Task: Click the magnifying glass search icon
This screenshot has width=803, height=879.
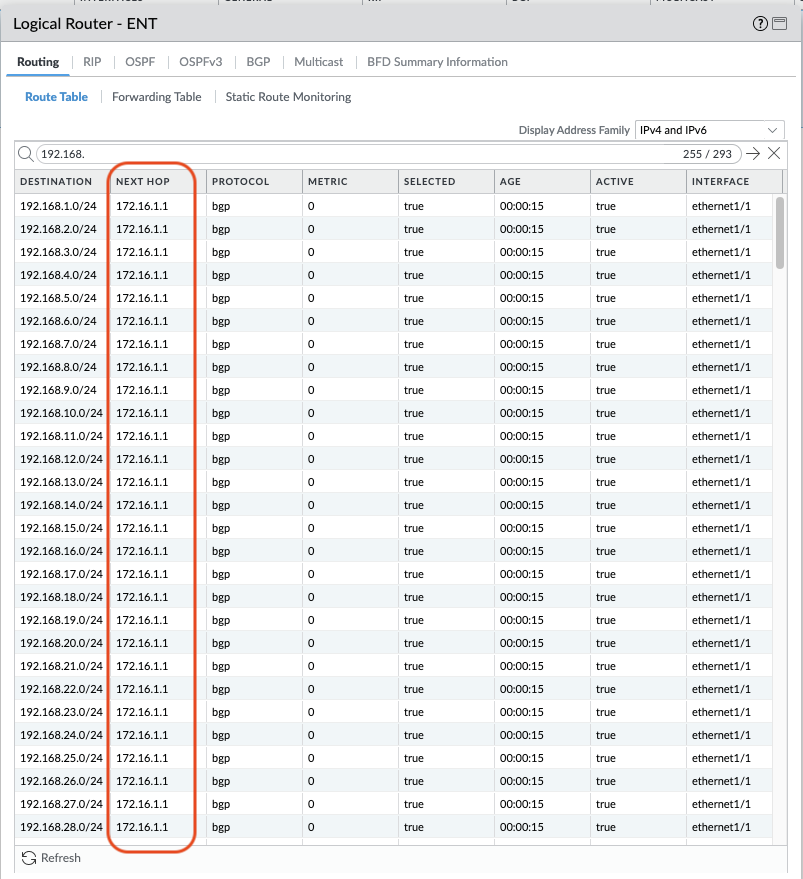Action: [26, 154]
